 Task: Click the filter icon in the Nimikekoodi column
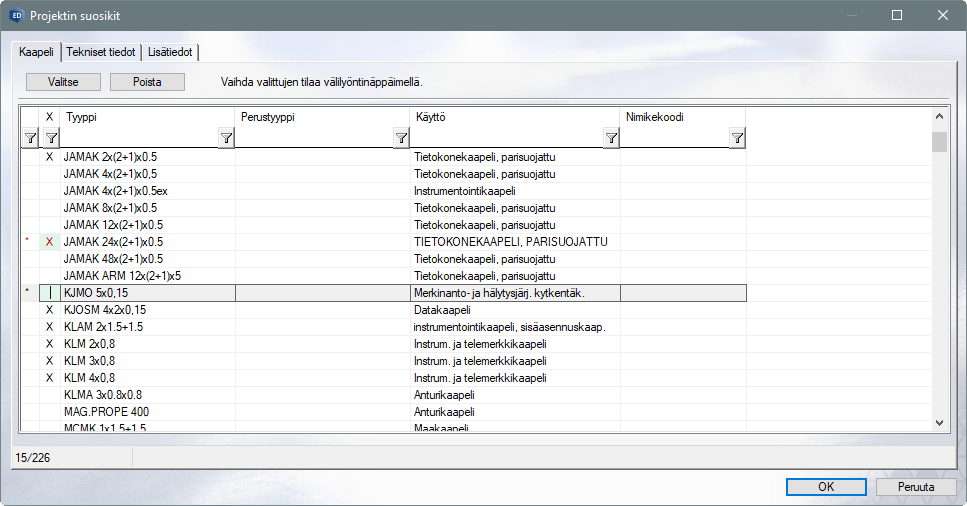point(736,139)
